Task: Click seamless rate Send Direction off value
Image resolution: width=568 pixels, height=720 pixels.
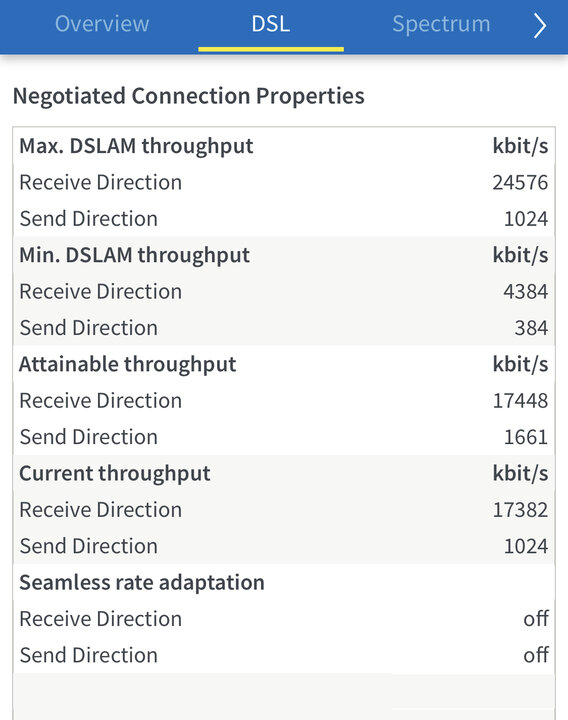Action: pyautogui.click(x=536, y=655)
